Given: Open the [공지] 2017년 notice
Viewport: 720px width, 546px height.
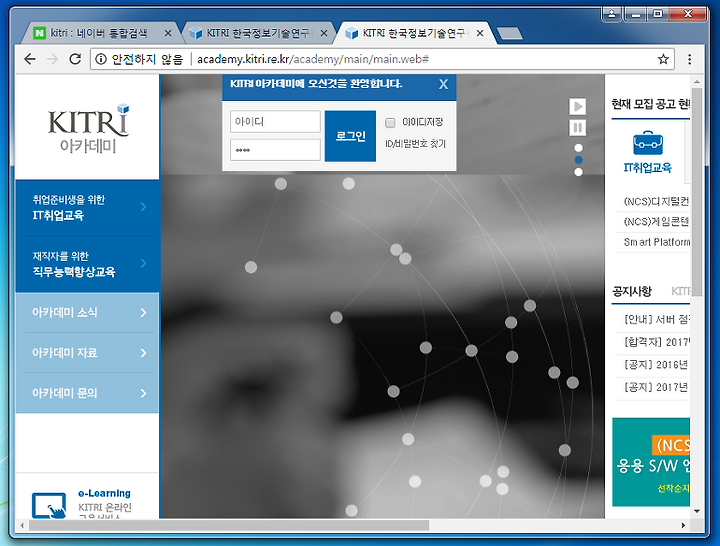Looking at the screenshot, I should coord(657,387).
